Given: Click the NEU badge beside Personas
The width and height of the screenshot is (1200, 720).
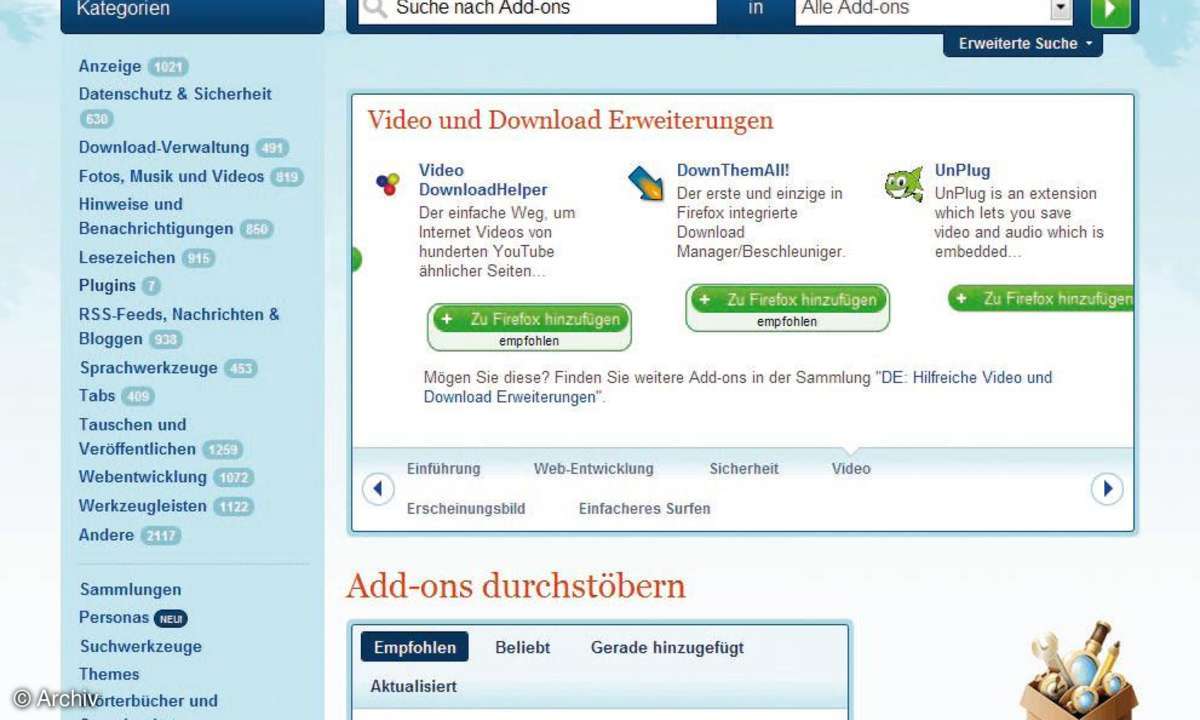Looking at the screenshot, I should [171, 619].
